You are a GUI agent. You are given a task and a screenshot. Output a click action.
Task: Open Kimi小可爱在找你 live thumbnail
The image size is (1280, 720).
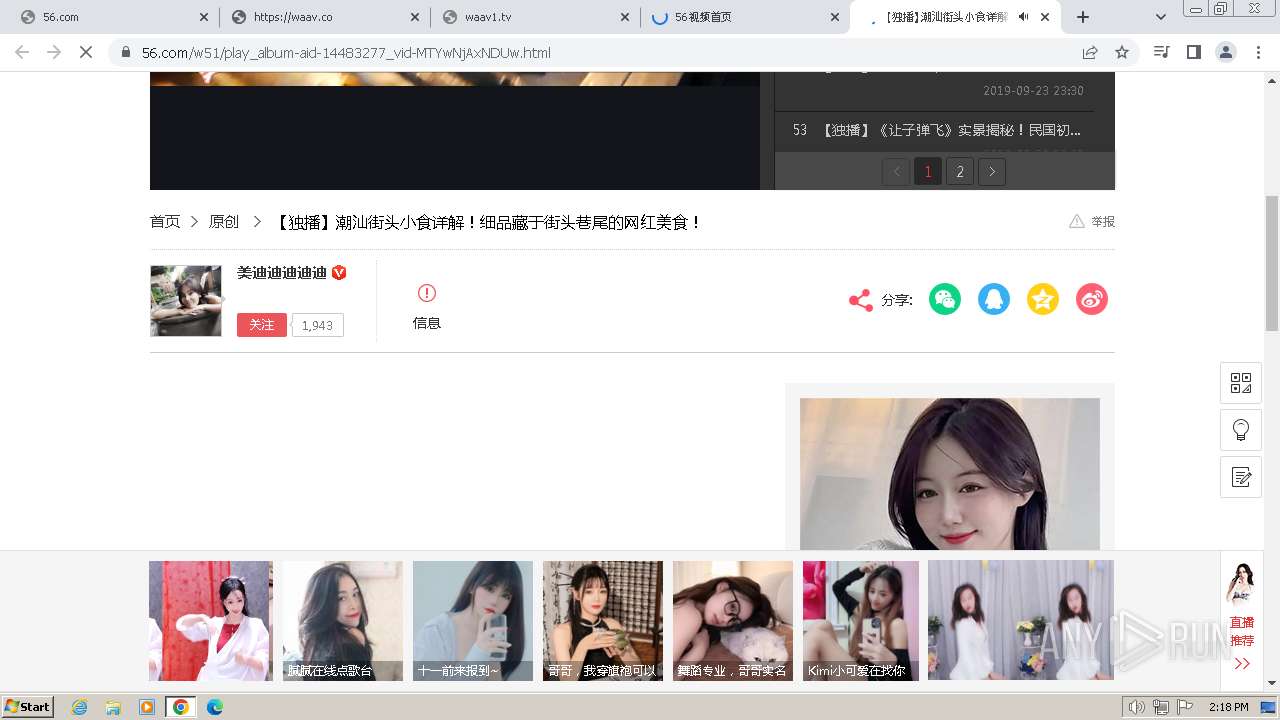pos(861,621)
